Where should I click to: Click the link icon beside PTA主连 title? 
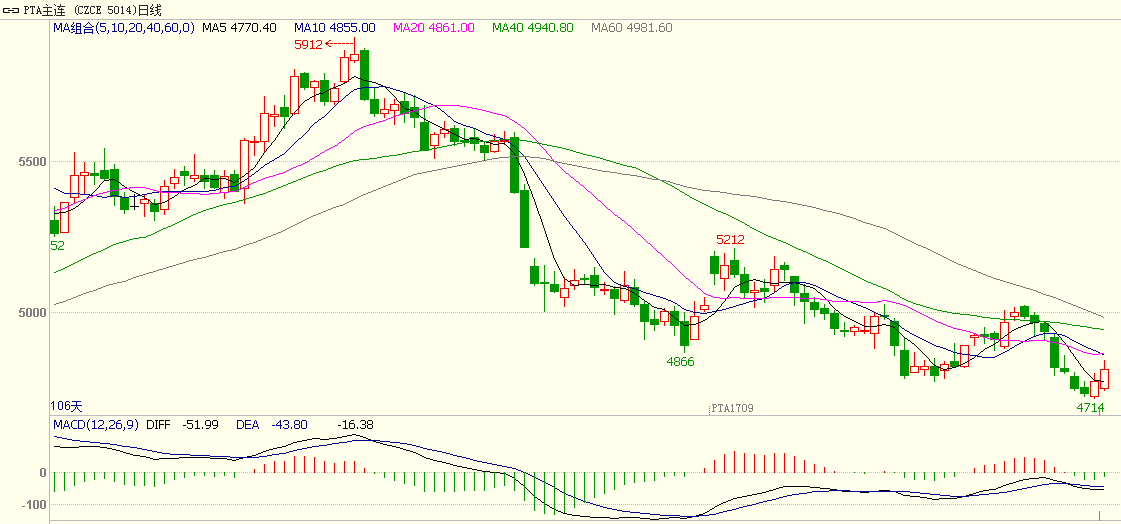click(x=12, y=10)
